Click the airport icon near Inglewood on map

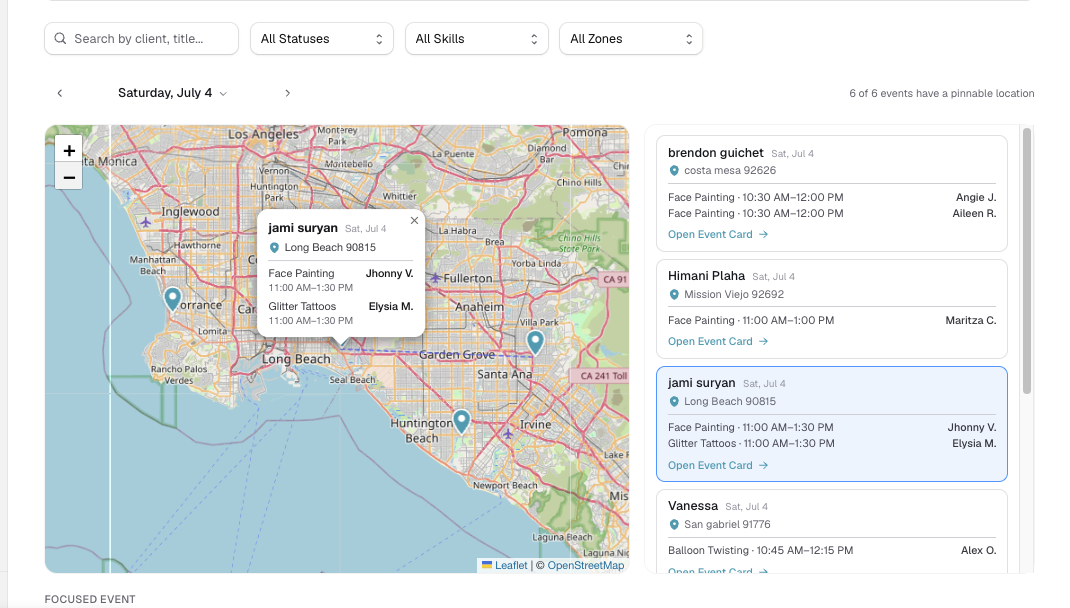[x=145, y=222]
